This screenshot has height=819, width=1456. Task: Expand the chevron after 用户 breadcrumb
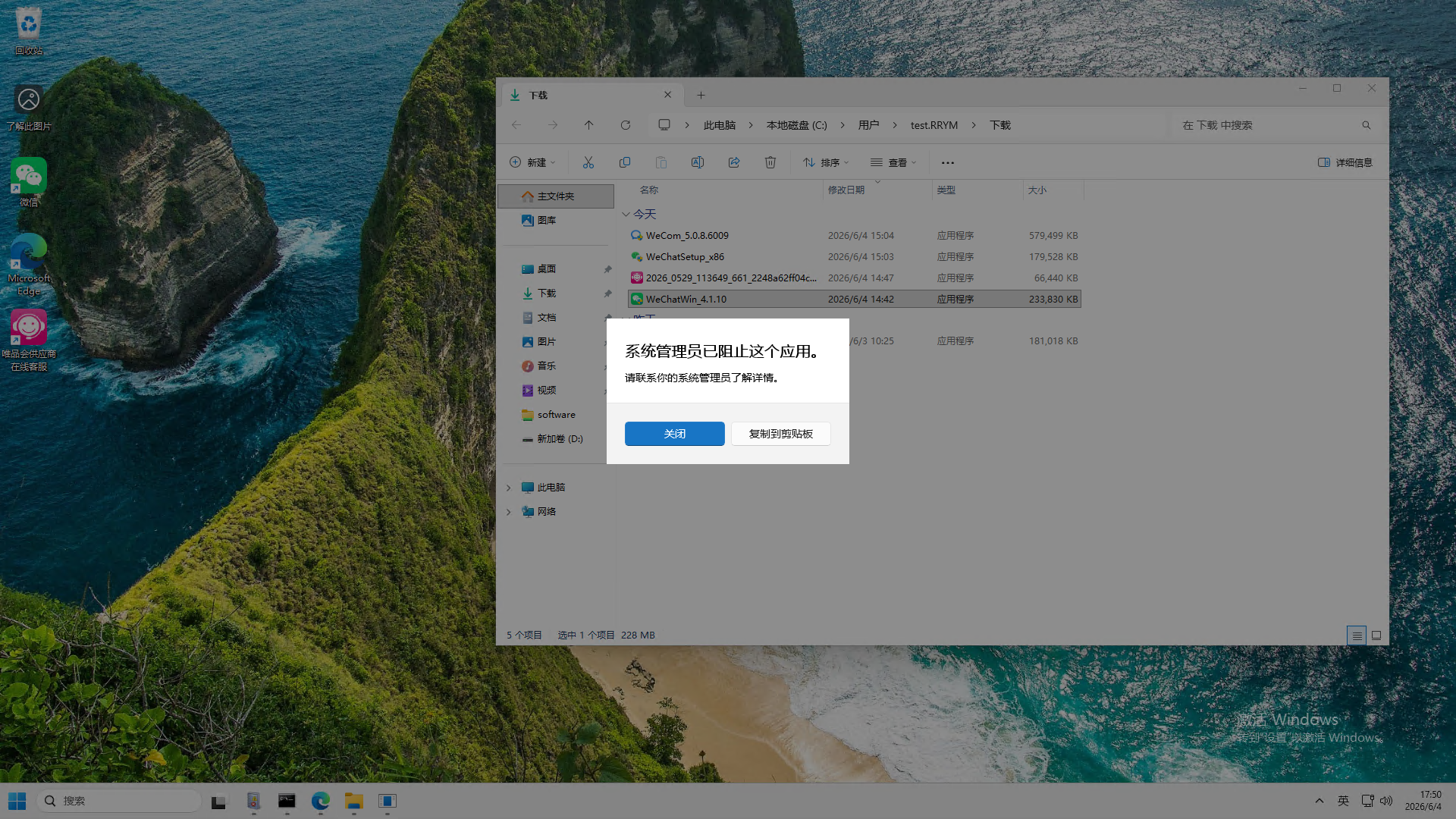895,125
